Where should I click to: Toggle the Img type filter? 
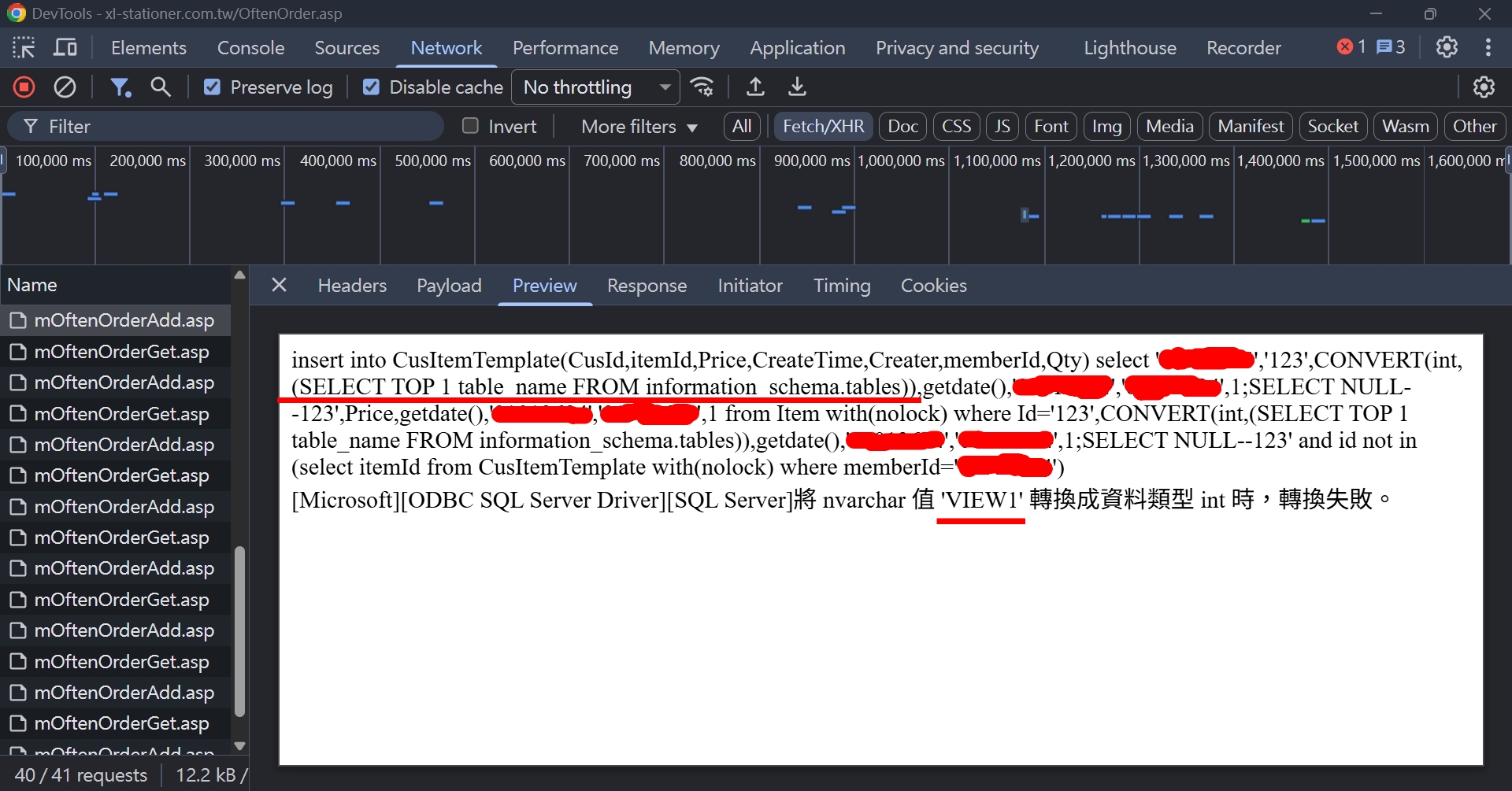(x=1106, y=126)
